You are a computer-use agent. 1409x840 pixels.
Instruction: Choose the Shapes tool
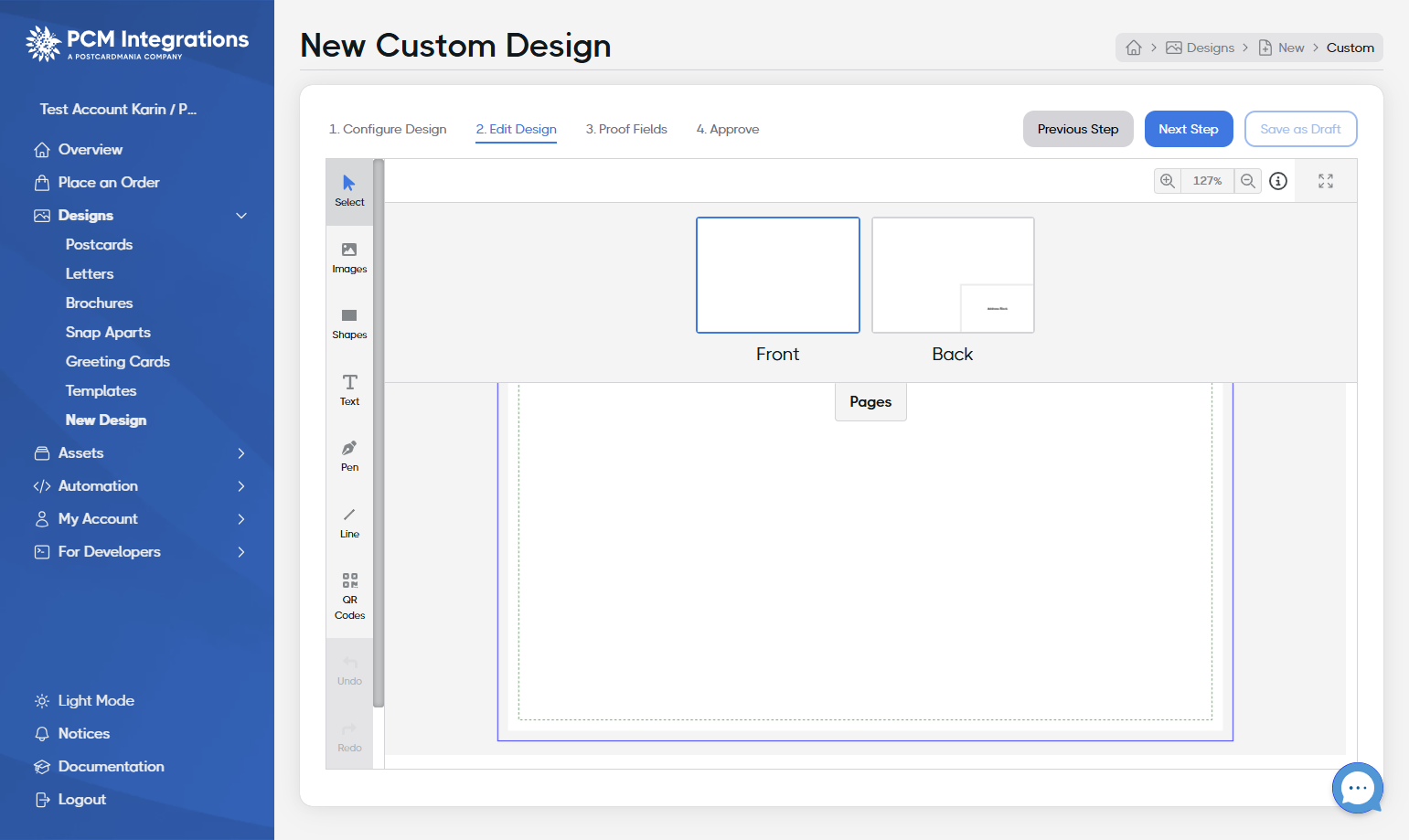click(x=349, y=324)
